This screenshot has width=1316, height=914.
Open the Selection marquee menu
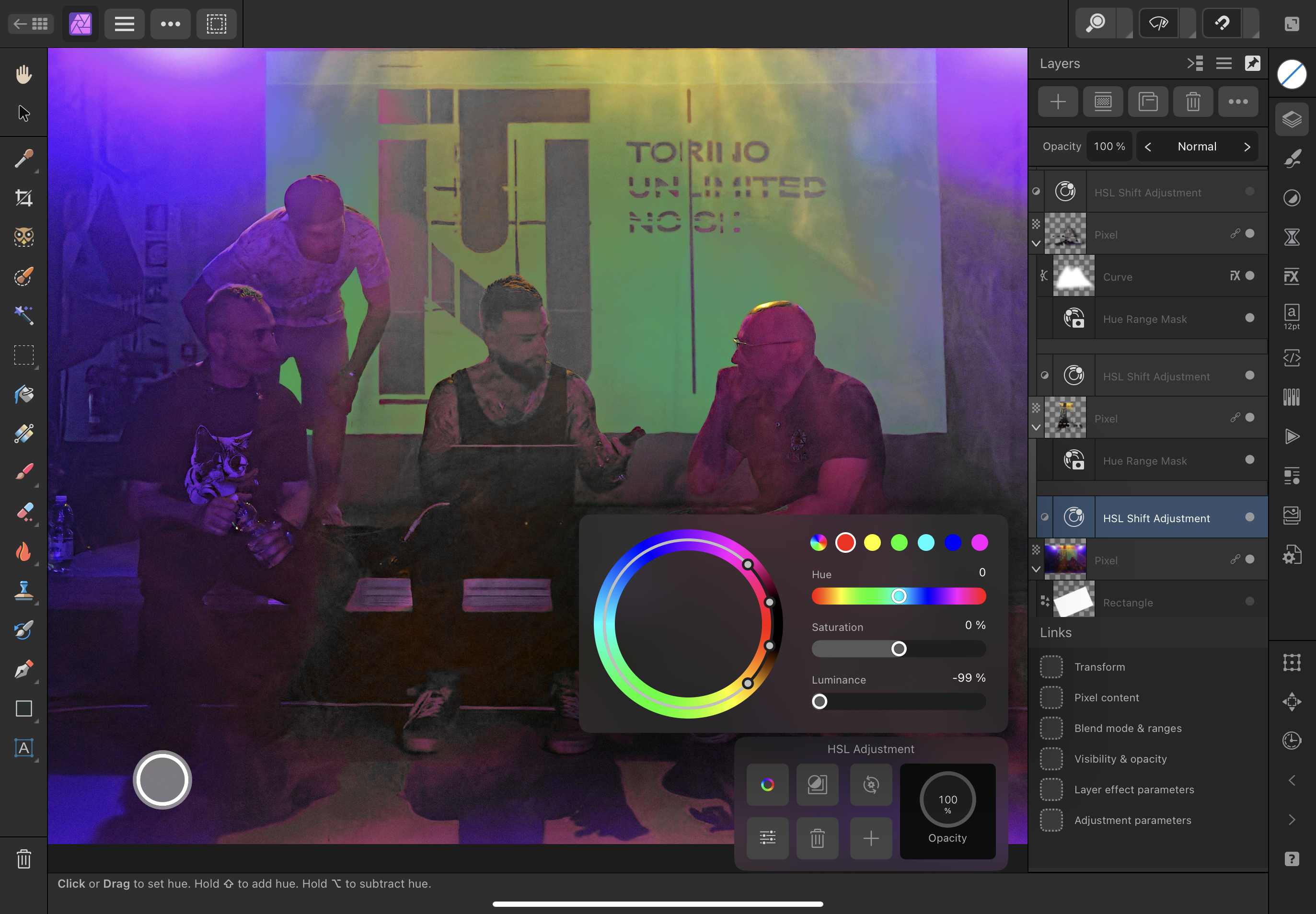[217, 23]
